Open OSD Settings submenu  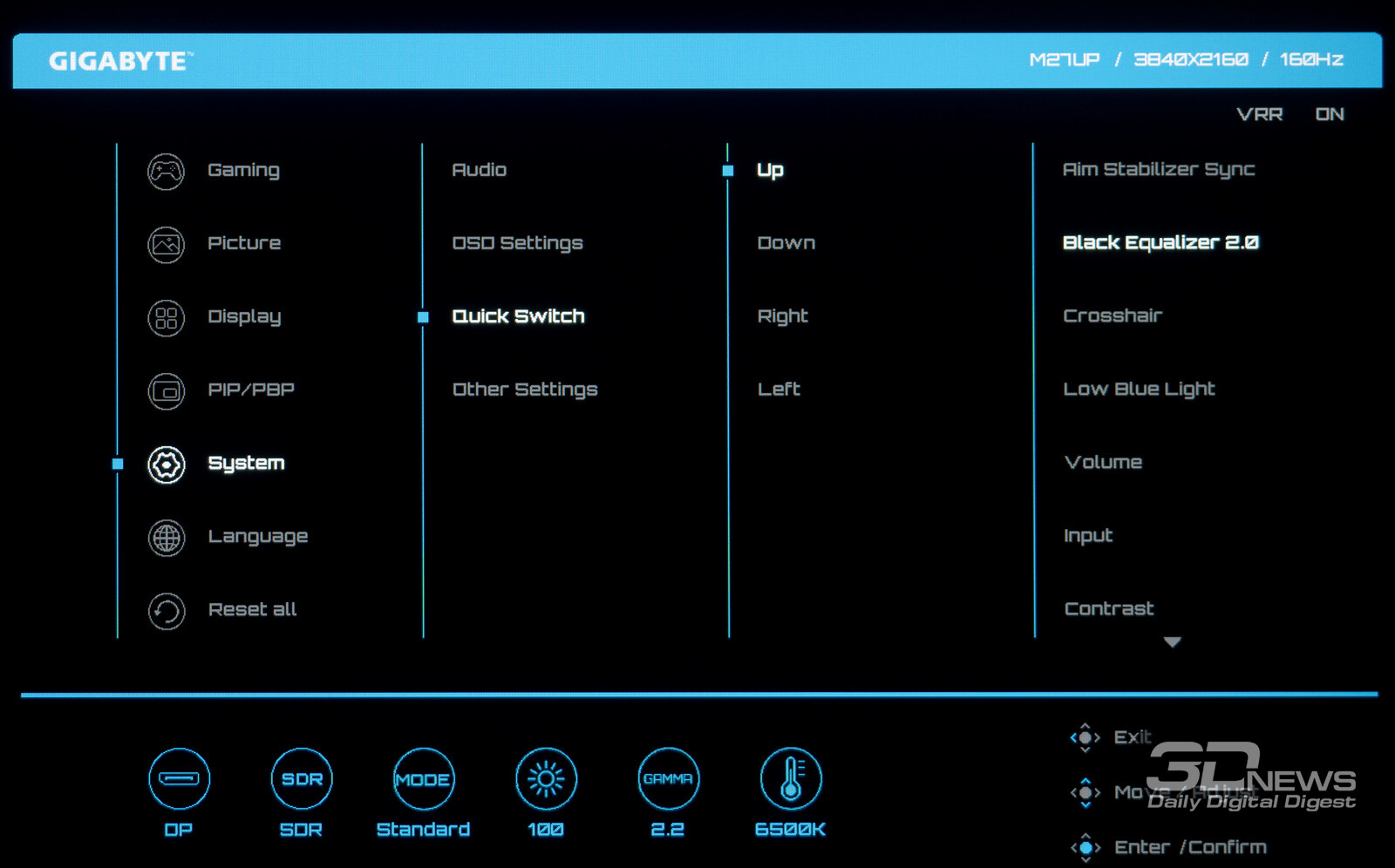coord(517,243)
